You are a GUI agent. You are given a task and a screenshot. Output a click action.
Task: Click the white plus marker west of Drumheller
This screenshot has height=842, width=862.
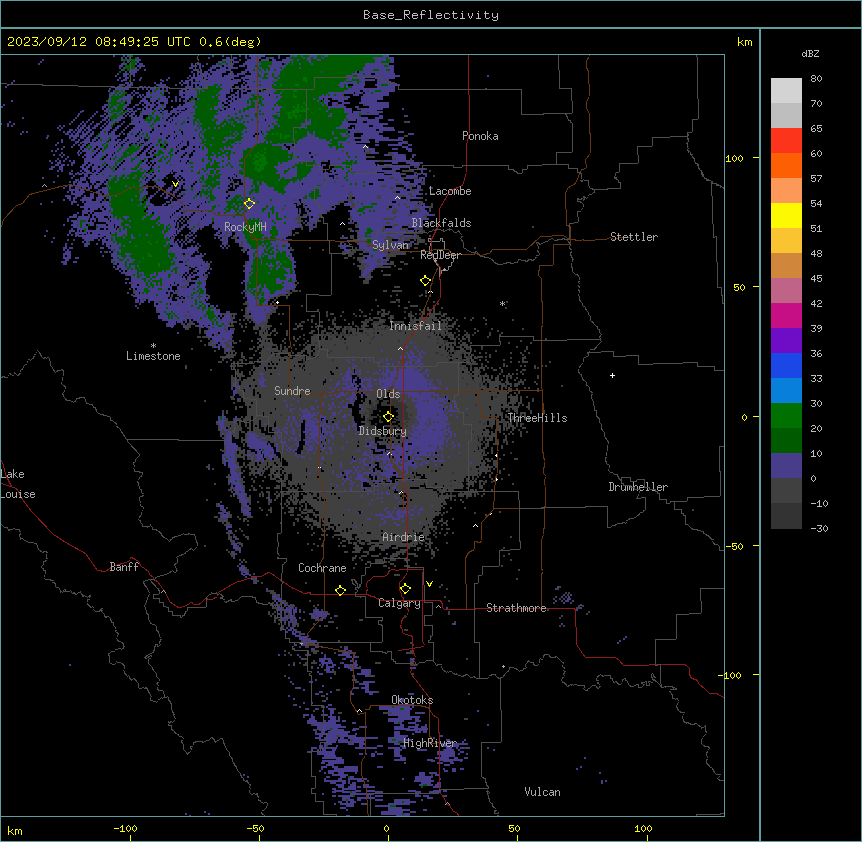coord(612,375)
